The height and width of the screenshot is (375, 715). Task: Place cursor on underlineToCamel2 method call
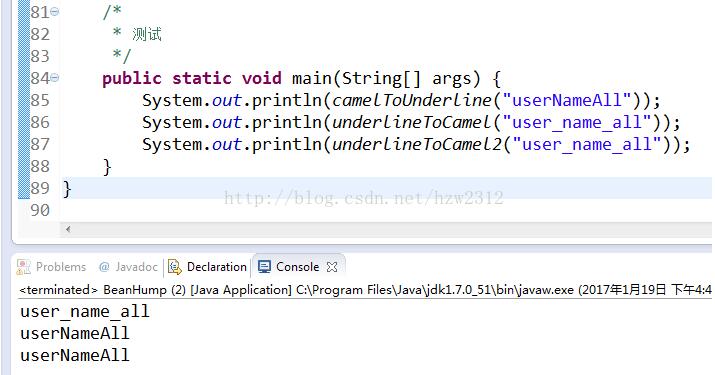pyautogui.click(x=417, y=145)
